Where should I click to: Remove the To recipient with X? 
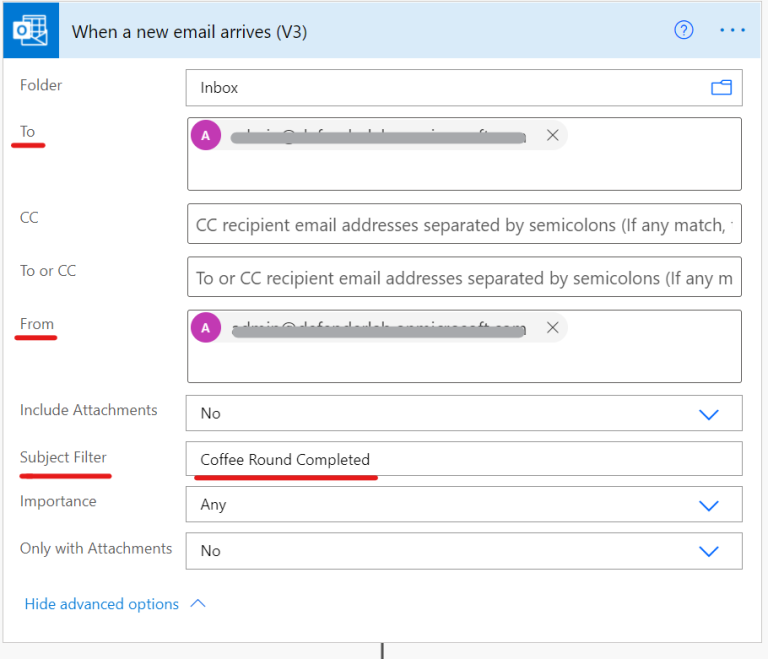[x=553, y=135]
